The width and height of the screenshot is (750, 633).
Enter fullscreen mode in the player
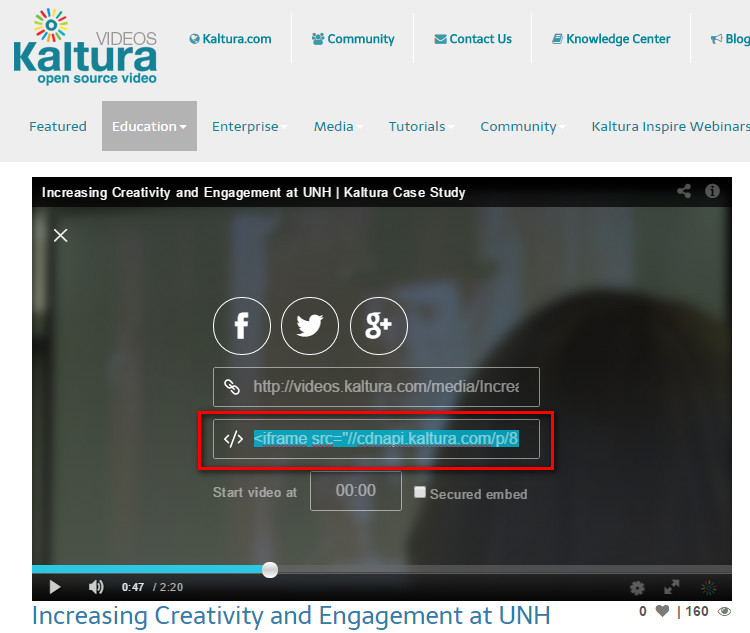[672, 588]
